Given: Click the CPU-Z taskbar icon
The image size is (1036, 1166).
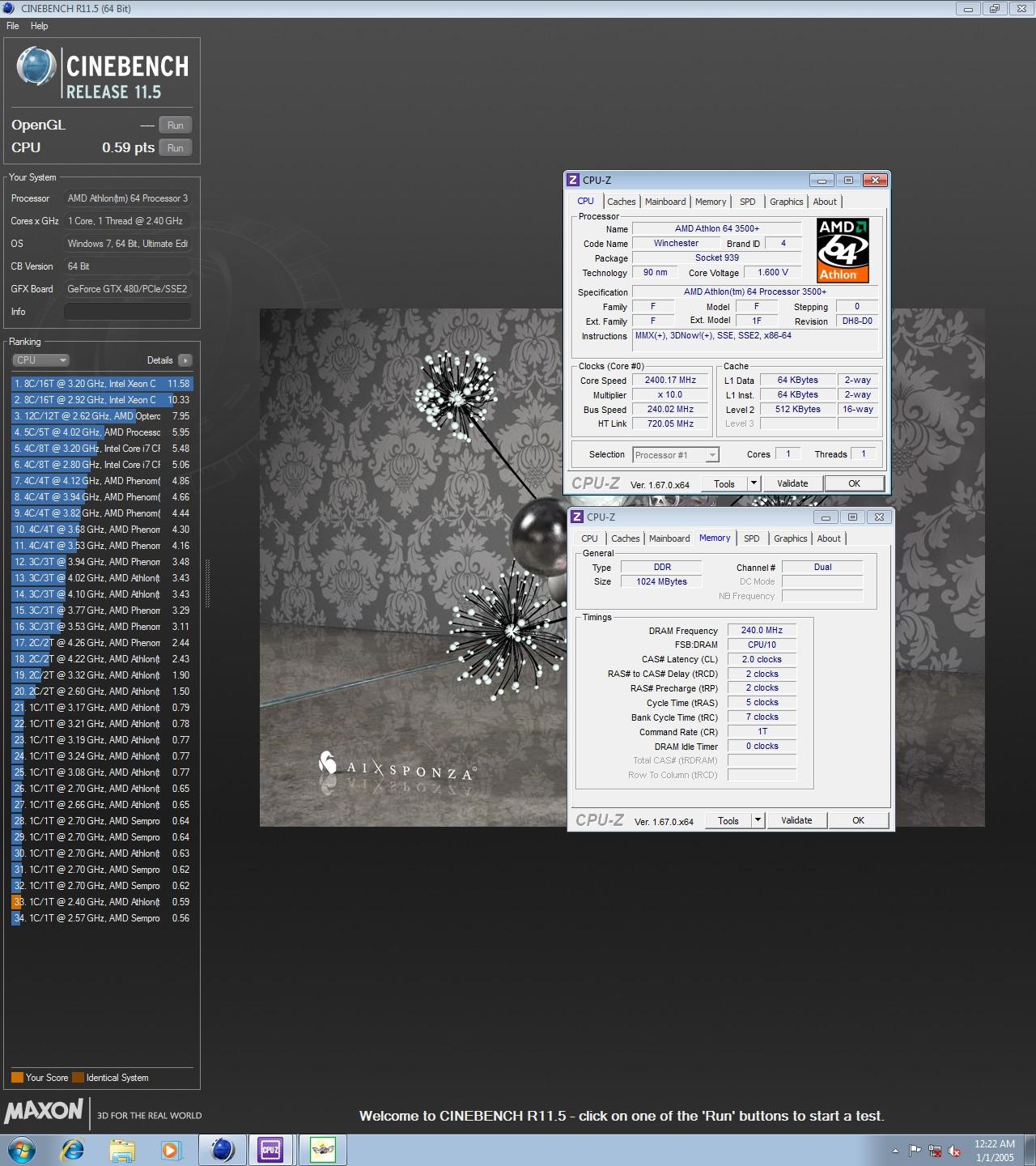Looking at the screenshot, I should point(271,1150).
